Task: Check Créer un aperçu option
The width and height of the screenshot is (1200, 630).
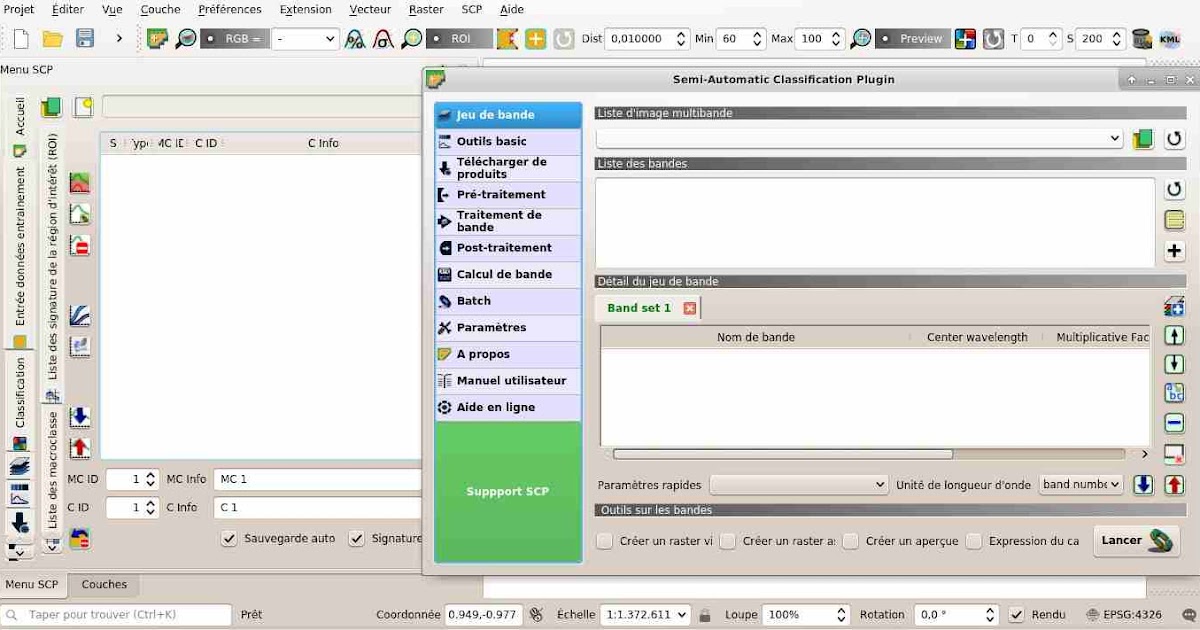Action: click(x=851, y=541)
